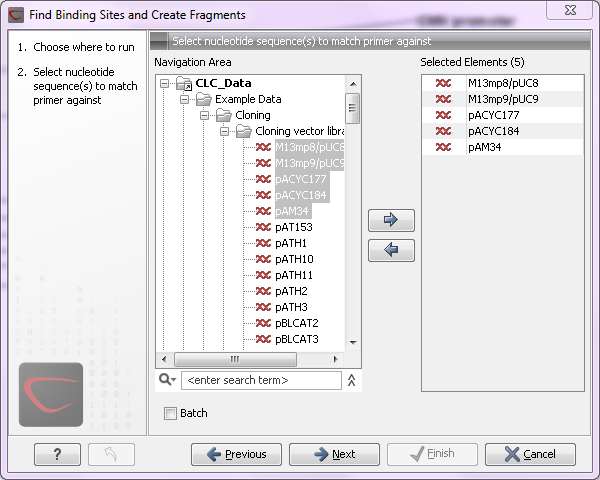Image resolution: width=600 pixels, height=480 pixels.
Task: Select pATH10 in the navigation tree
Action: [294, 259]
